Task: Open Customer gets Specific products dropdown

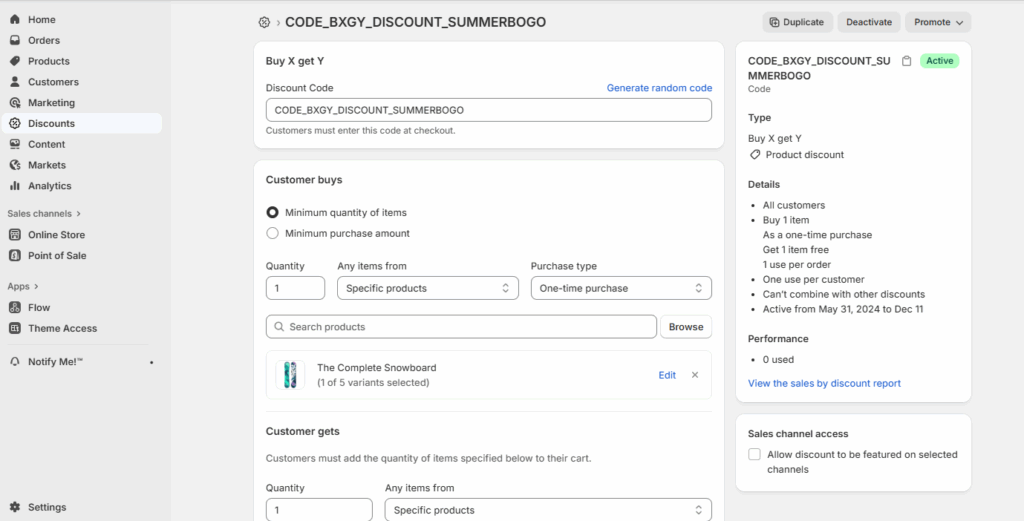Action: pyautogui.click(x=548, y=510)
